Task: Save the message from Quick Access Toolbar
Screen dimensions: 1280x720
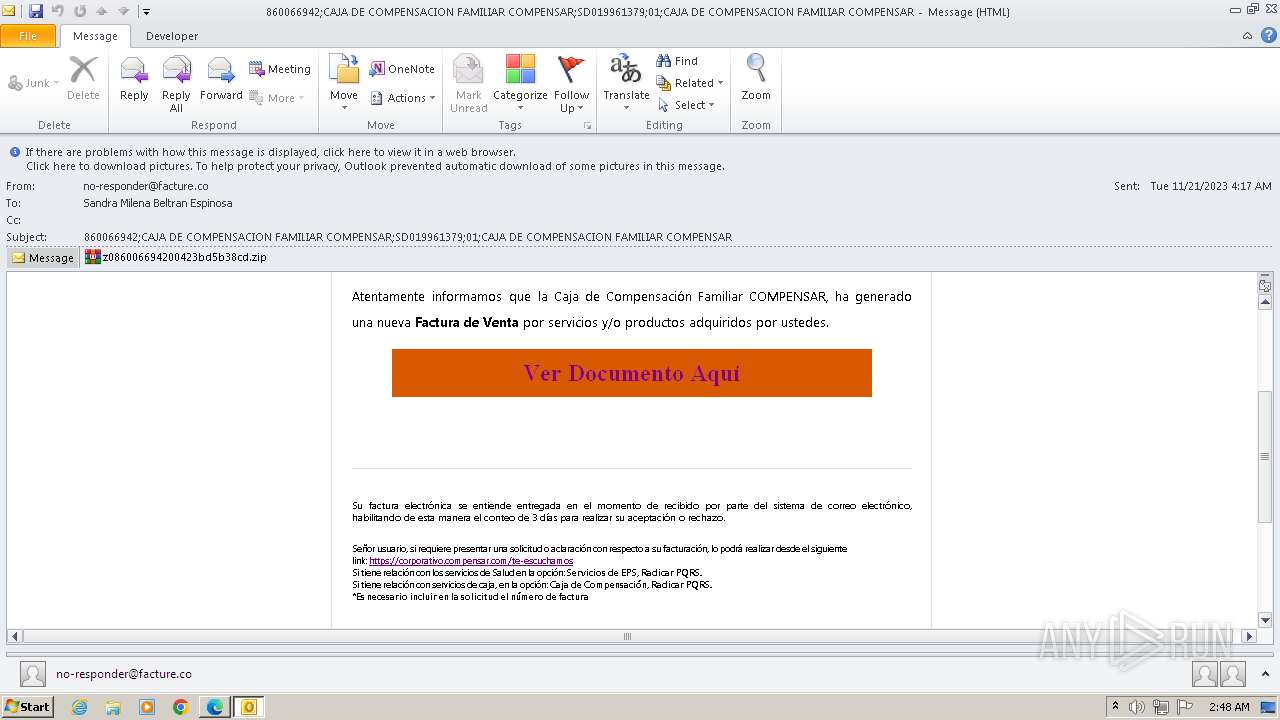Action: [36, 12]
